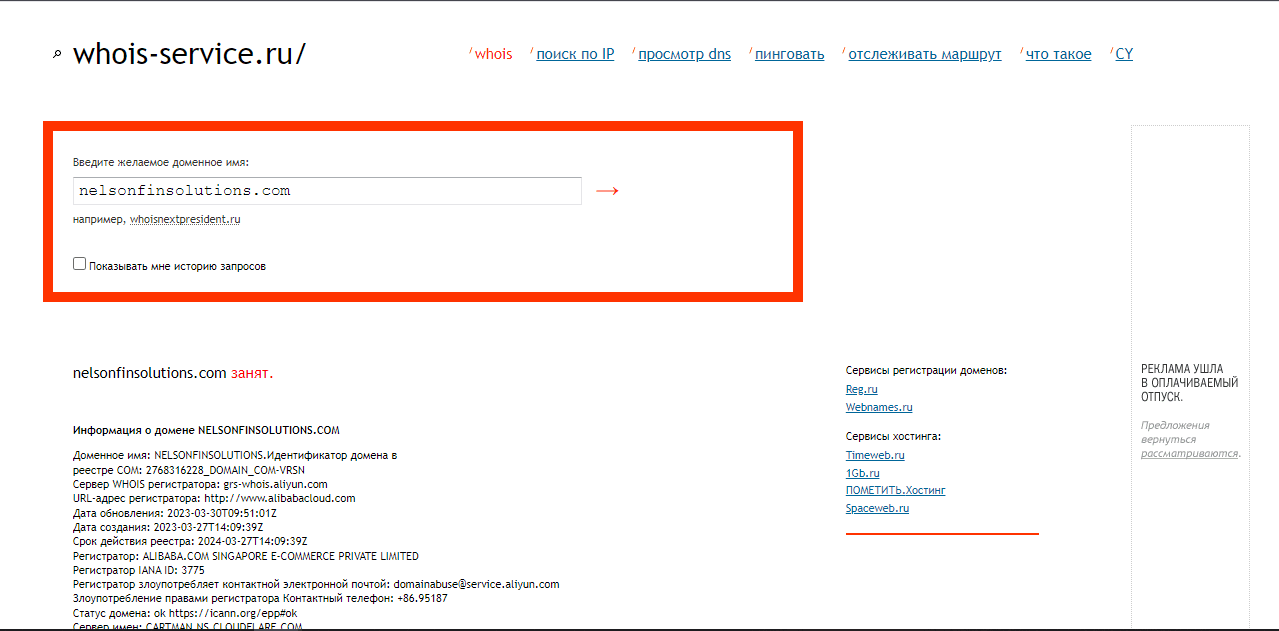Click the magnifier icon beside site title
Viewport: 1279px width, 631px height.
pos(57,55)
